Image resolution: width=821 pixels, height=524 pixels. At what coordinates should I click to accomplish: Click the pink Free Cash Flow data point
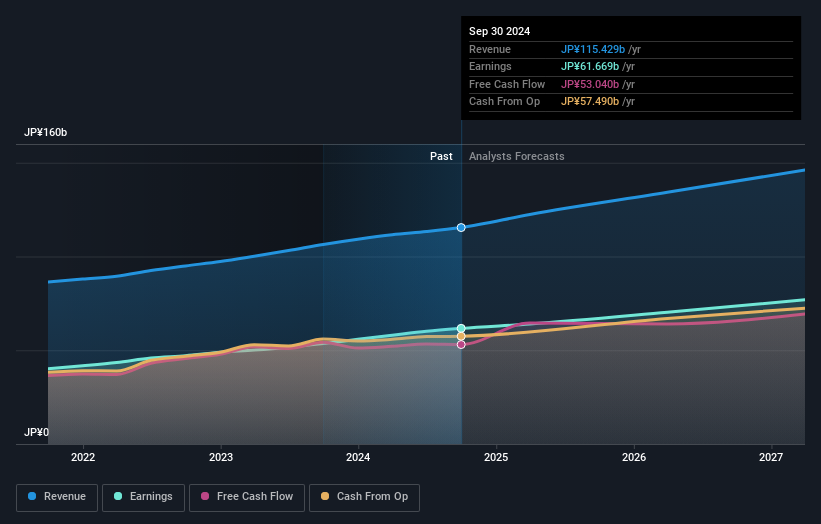click(x=461, y=344)
